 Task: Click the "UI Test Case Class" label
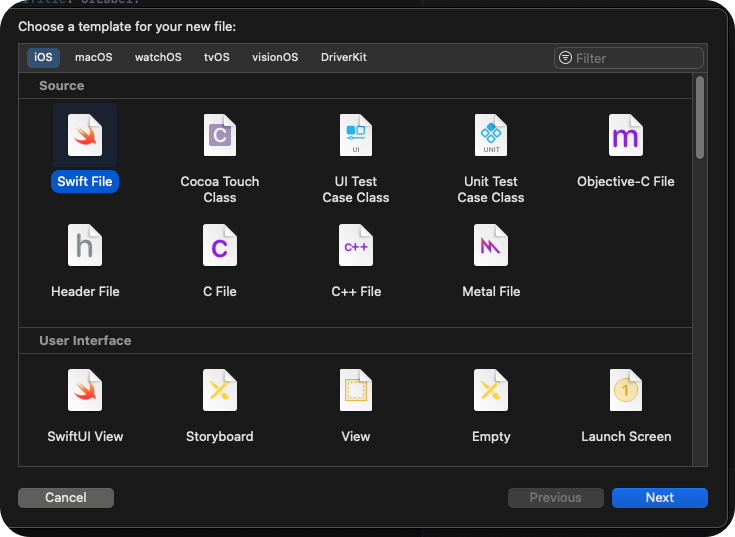(356, 189)
